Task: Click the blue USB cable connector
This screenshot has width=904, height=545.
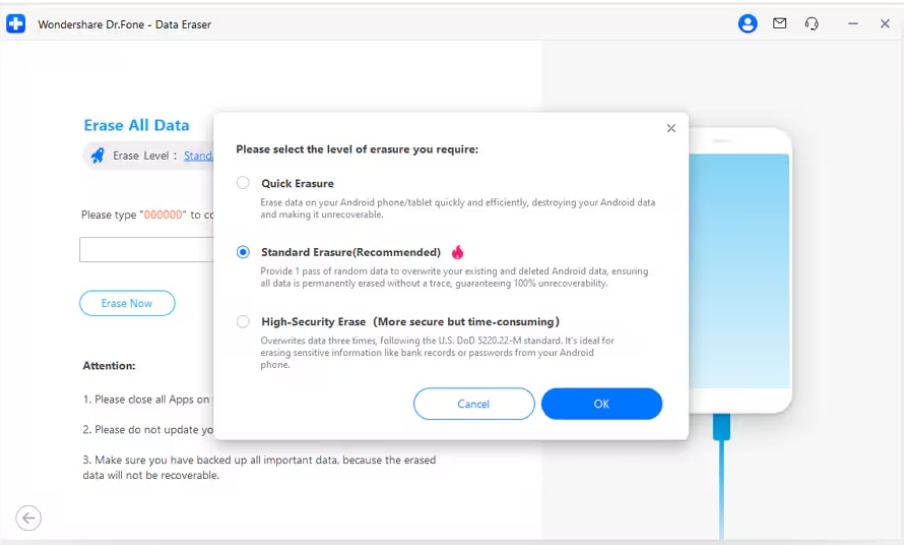Action: [722, 426]
